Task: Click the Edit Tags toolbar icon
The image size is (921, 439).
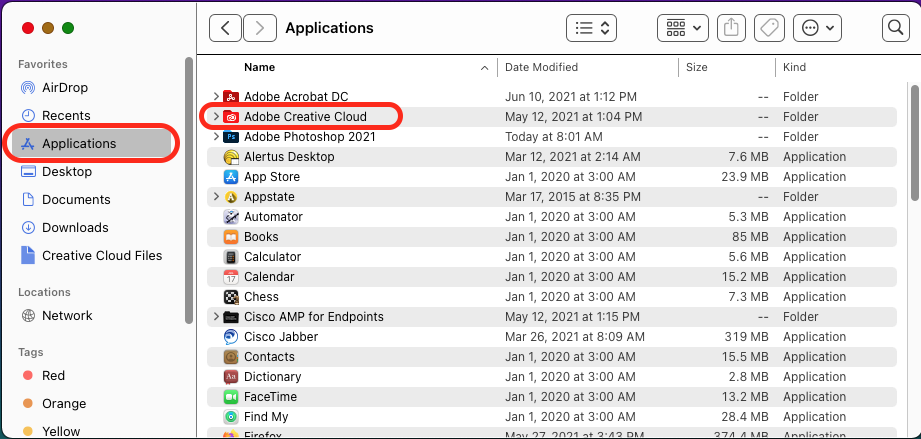Action: pyautogui.click(x=769, y=28)
